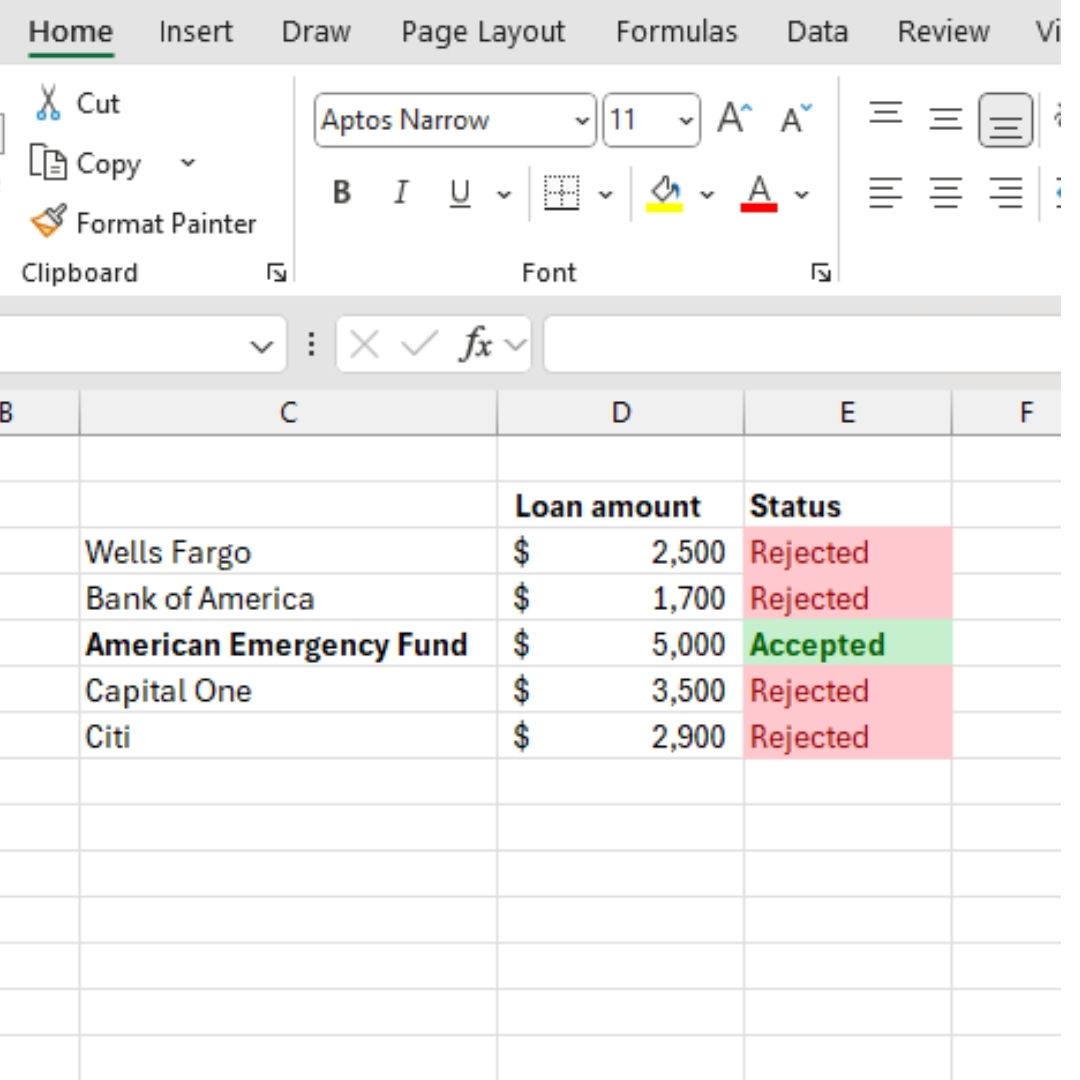Click the Cut scissors icon
Screen dimensions: 1080x1080
tap(48, 103)
